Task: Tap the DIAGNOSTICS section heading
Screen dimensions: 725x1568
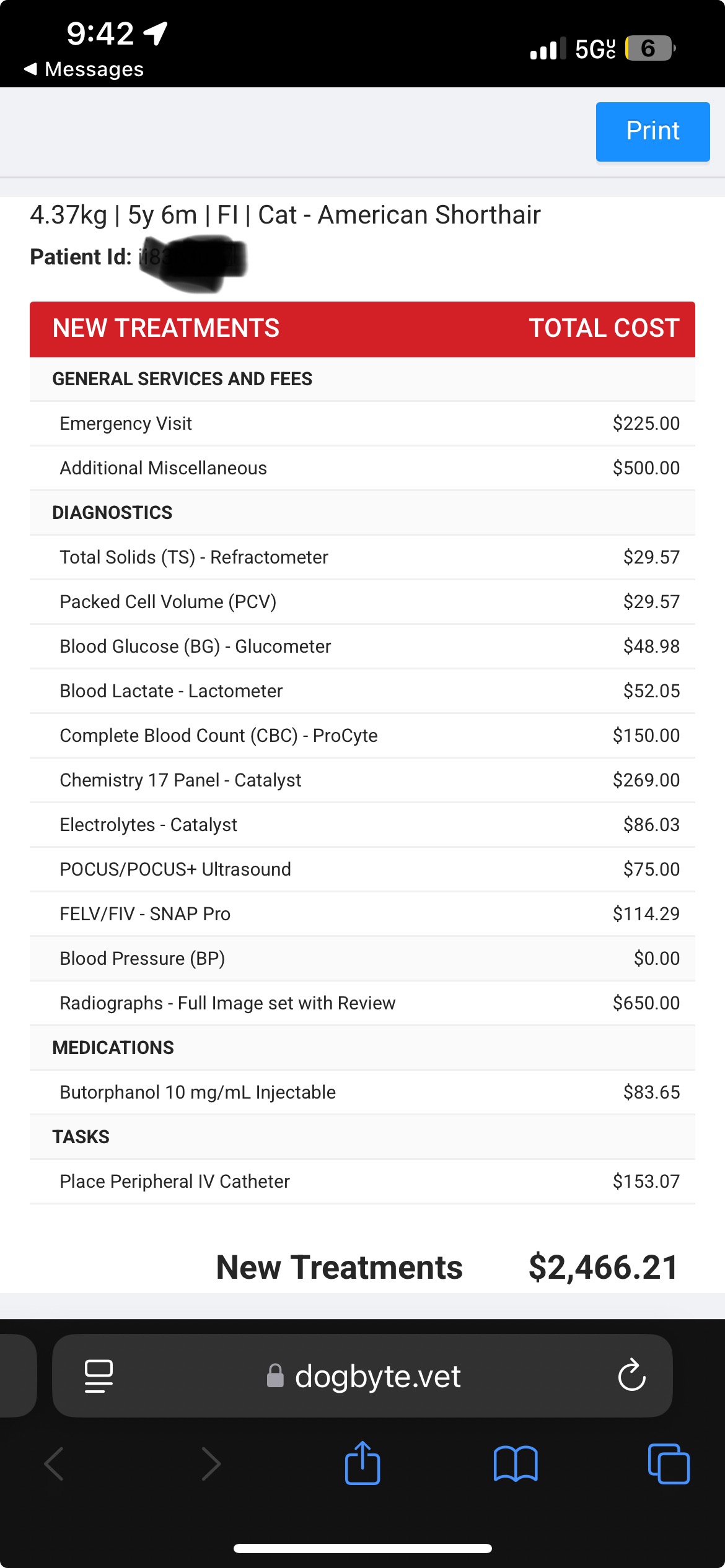Action: (112, 513)
